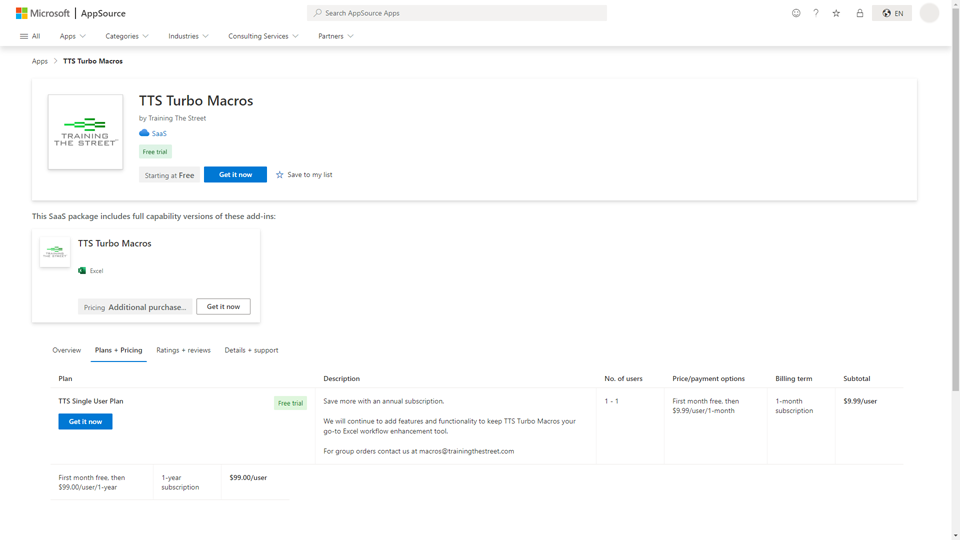This screenshot has width=960, height=540.
Task: Open the All hamburger menu
Action: 30,36
